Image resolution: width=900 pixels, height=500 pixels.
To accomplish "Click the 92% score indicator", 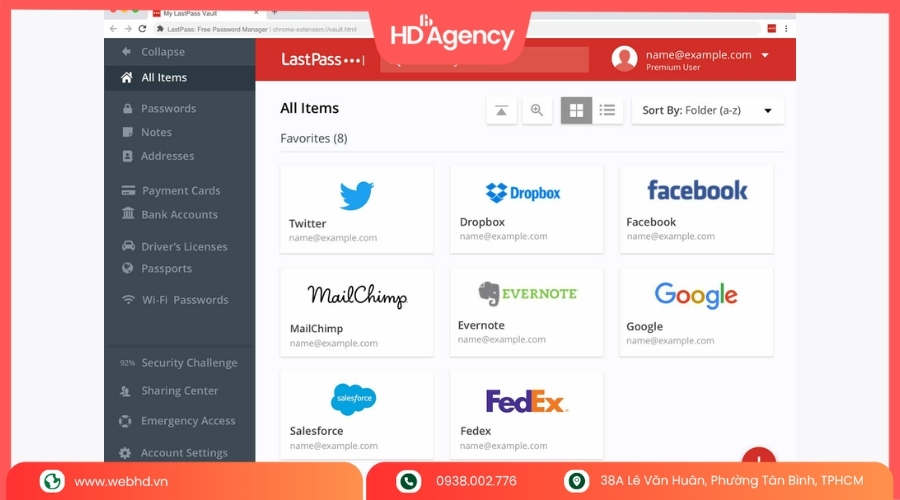I will [127, 363].
